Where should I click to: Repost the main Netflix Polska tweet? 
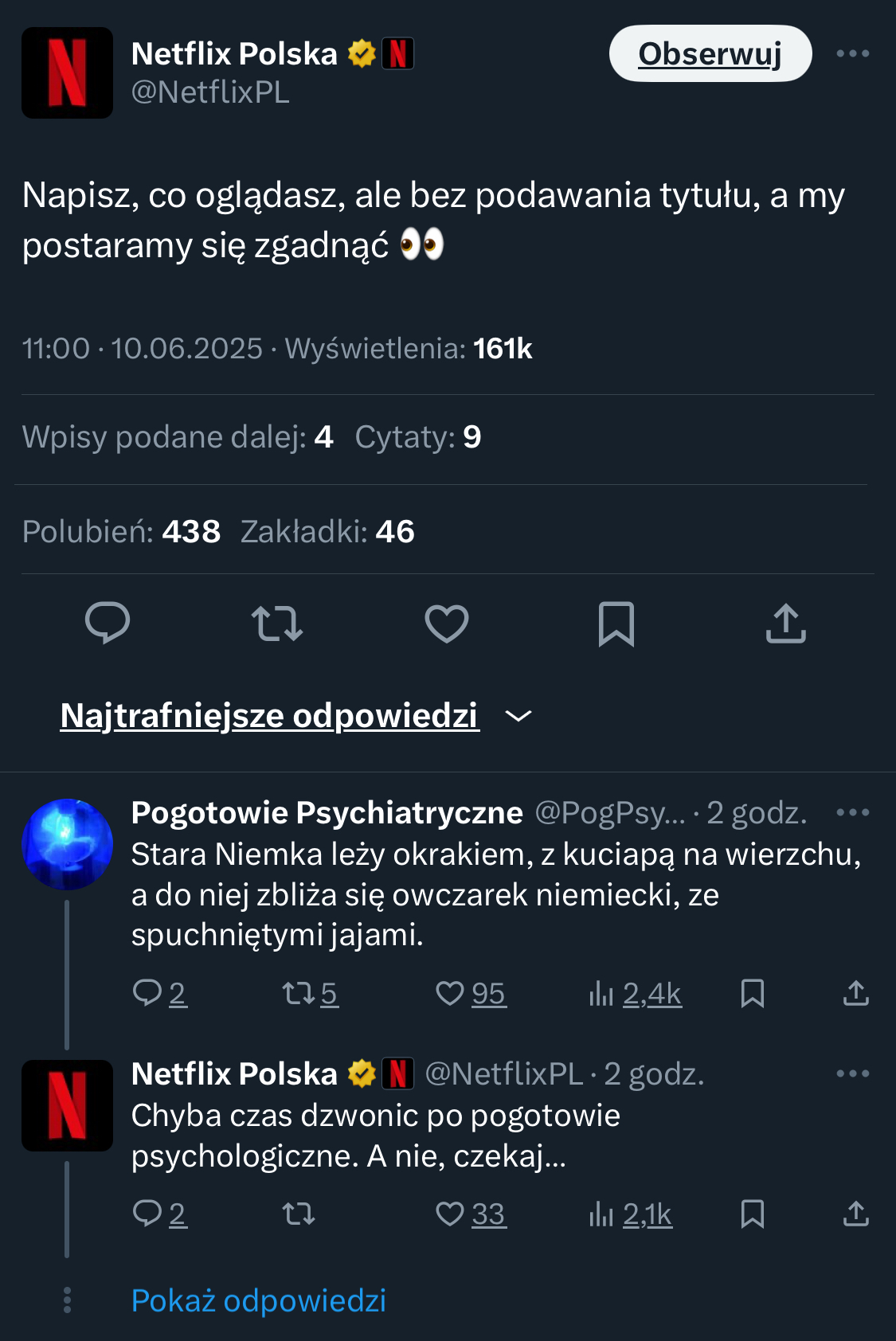tap(276, 623)
